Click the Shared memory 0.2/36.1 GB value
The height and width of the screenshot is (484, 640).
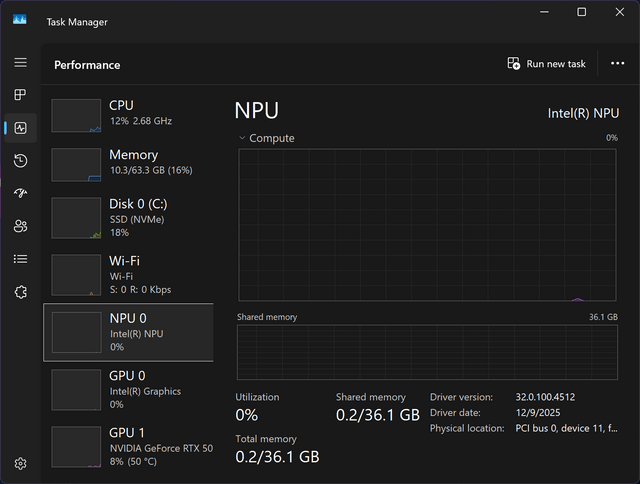coord(378,415)
